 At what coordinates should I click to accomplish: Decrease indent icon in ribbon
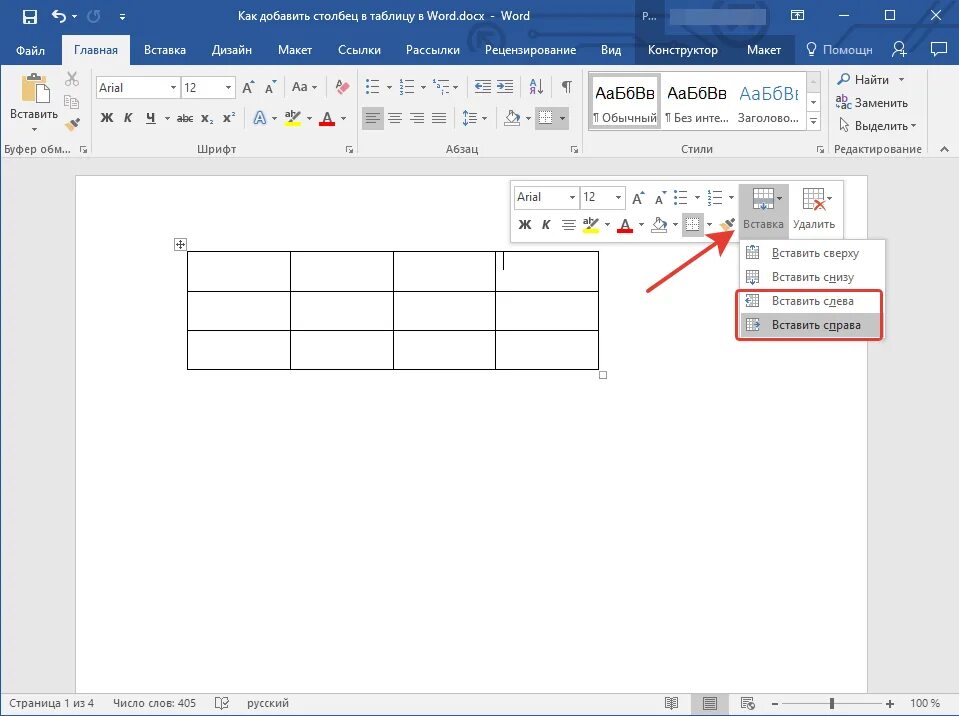click(483, 87)
